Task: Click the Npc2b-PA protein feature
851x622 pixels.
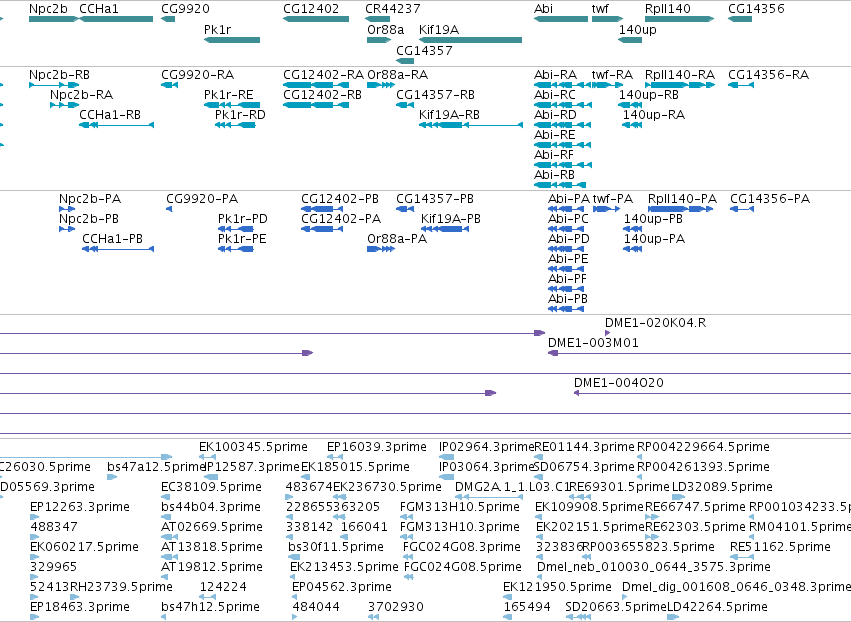Action: pos(67,208)
